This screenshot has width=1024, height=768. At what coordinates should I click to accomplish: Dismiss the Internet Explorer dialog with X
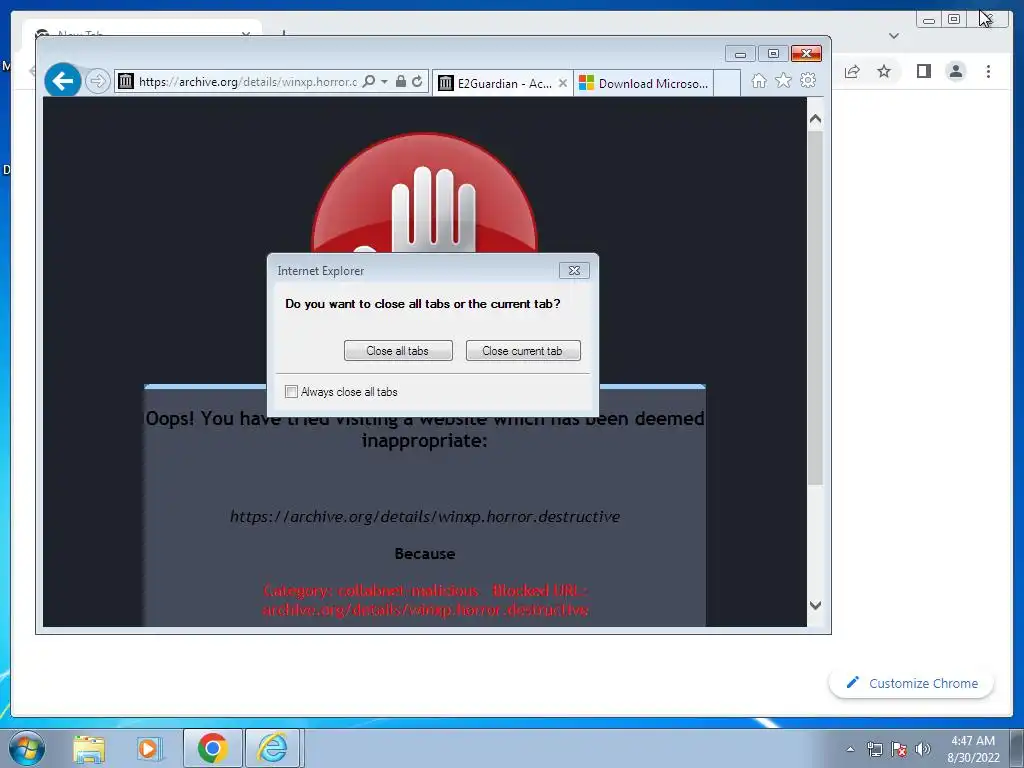[x=574, y=270]
